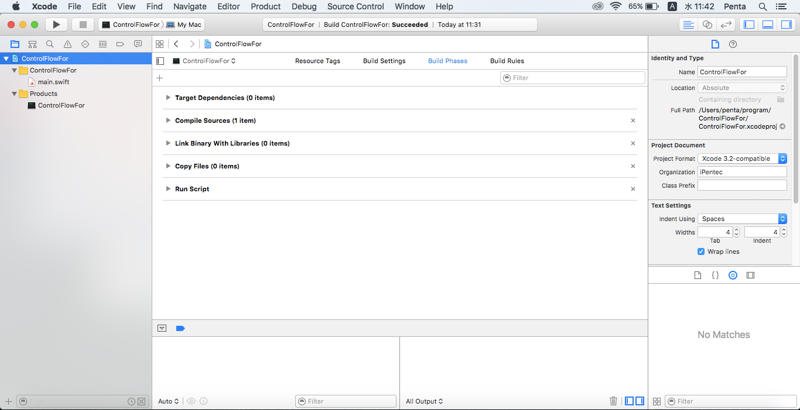Toggle breakpoint activation in the debug bar
The height and width of the screenshot is (410, 800).
[180, 328]
